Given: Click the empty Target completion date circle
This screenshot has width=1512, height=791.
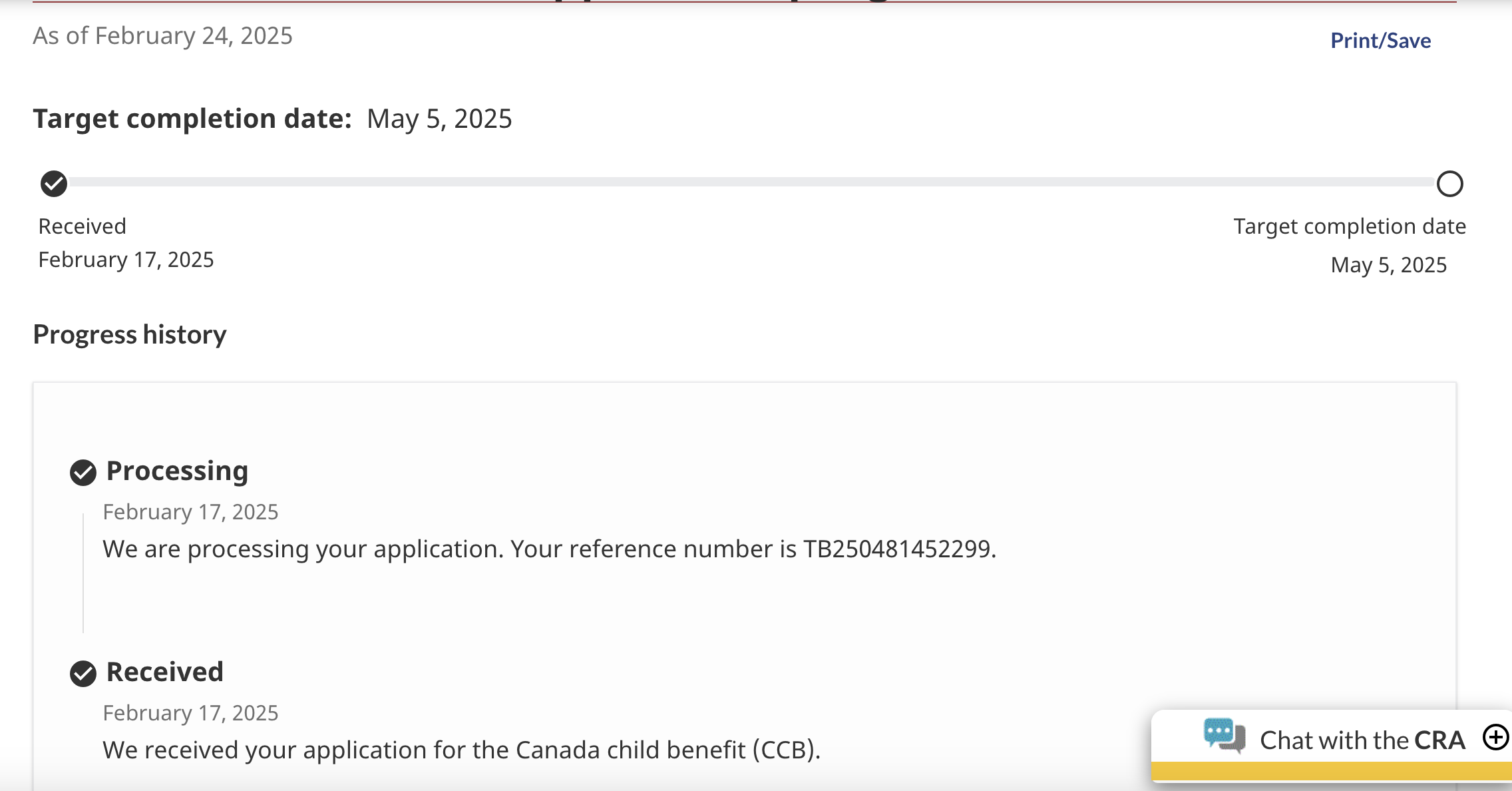Looking at the screenshot, I should pyautogui.click(x=1449, y=184).
